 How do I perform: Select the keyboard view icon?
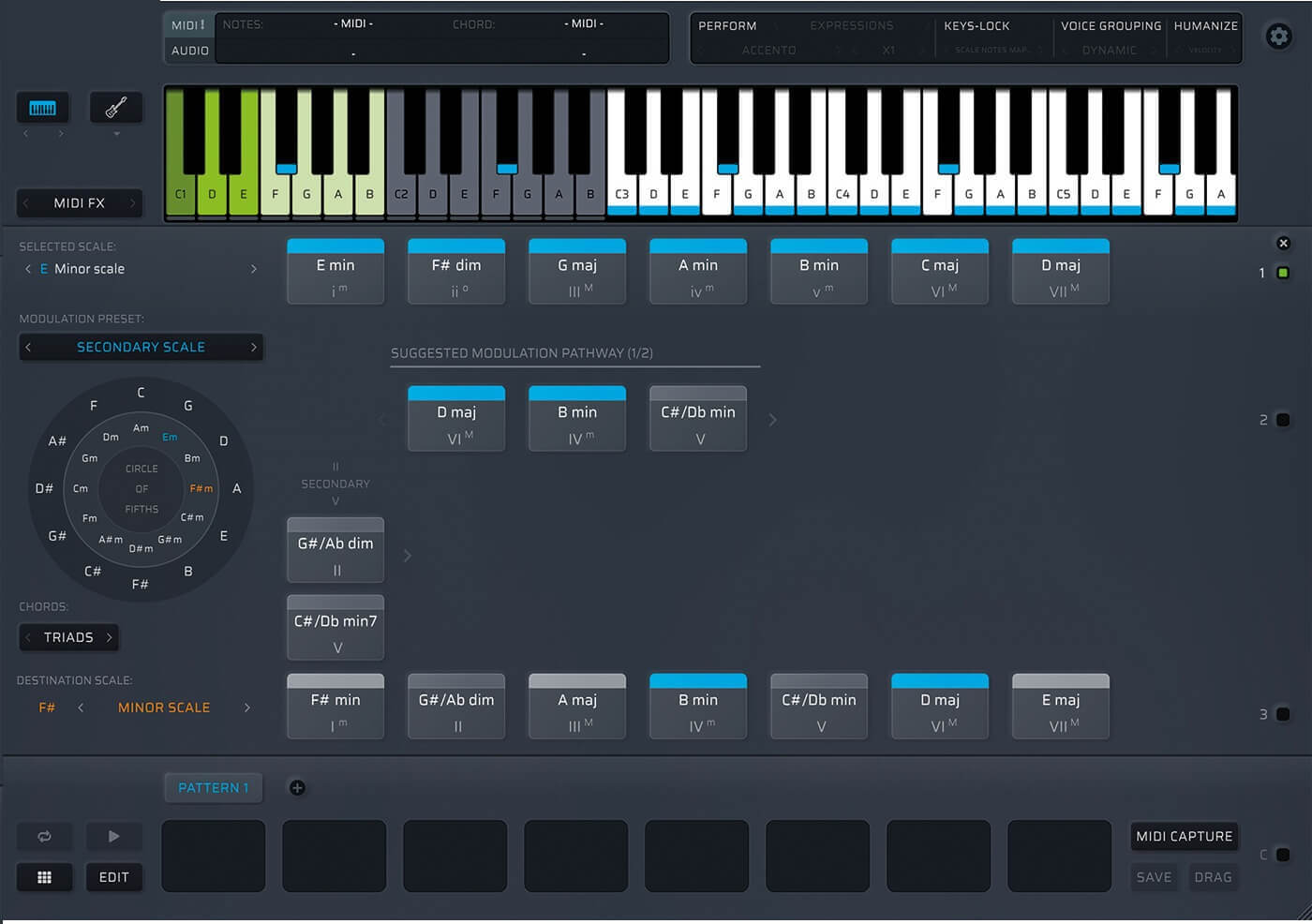pos(42,107)
